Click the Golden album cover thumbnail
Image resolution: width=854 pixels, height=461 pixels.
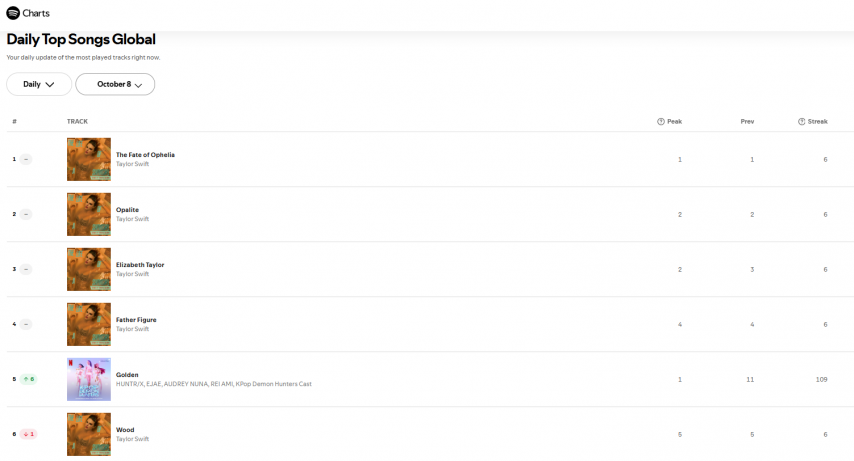(x=89, y=379)
